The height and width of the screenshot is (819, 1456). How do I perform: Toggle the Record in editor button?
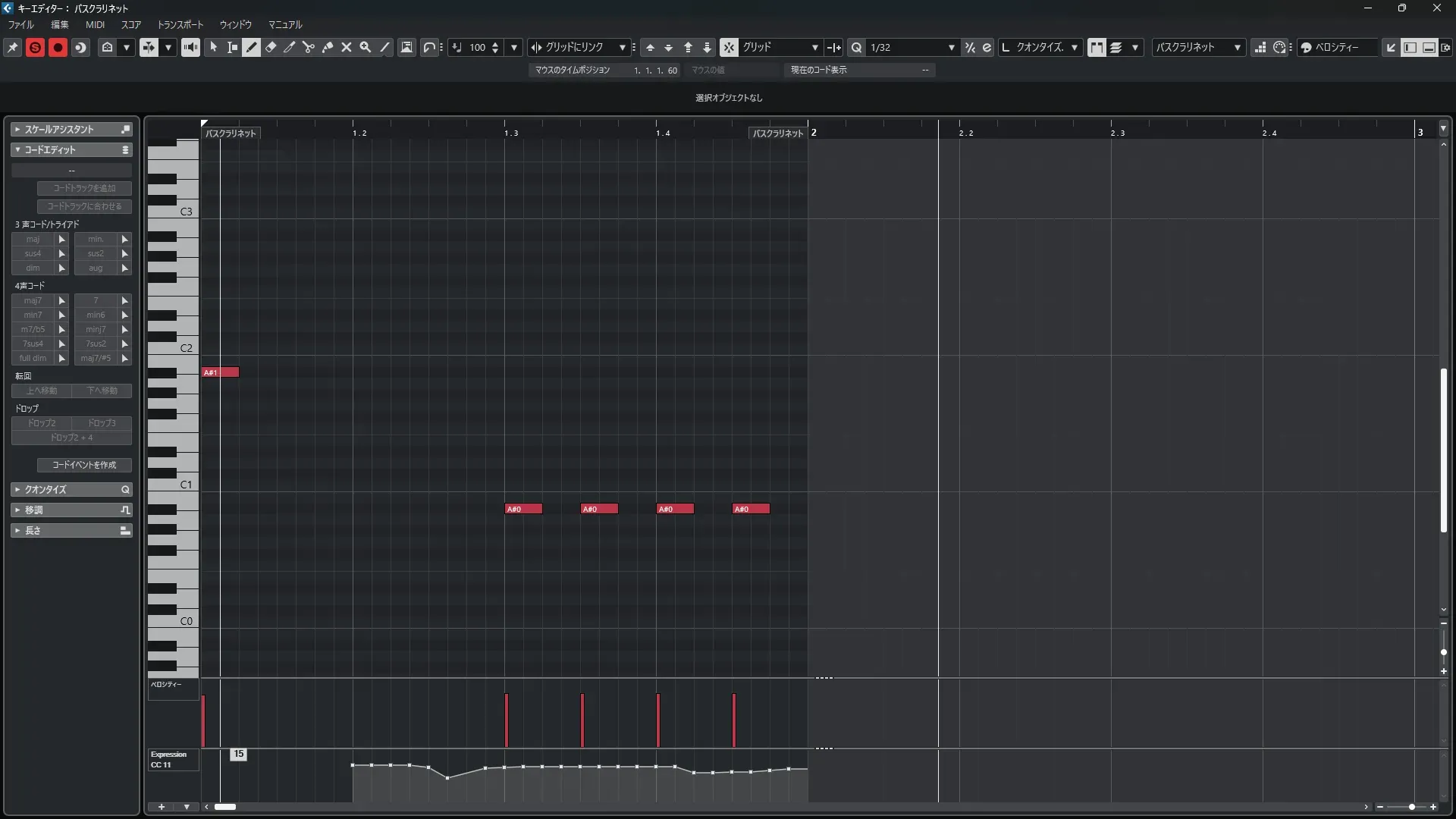pos(58,47)
